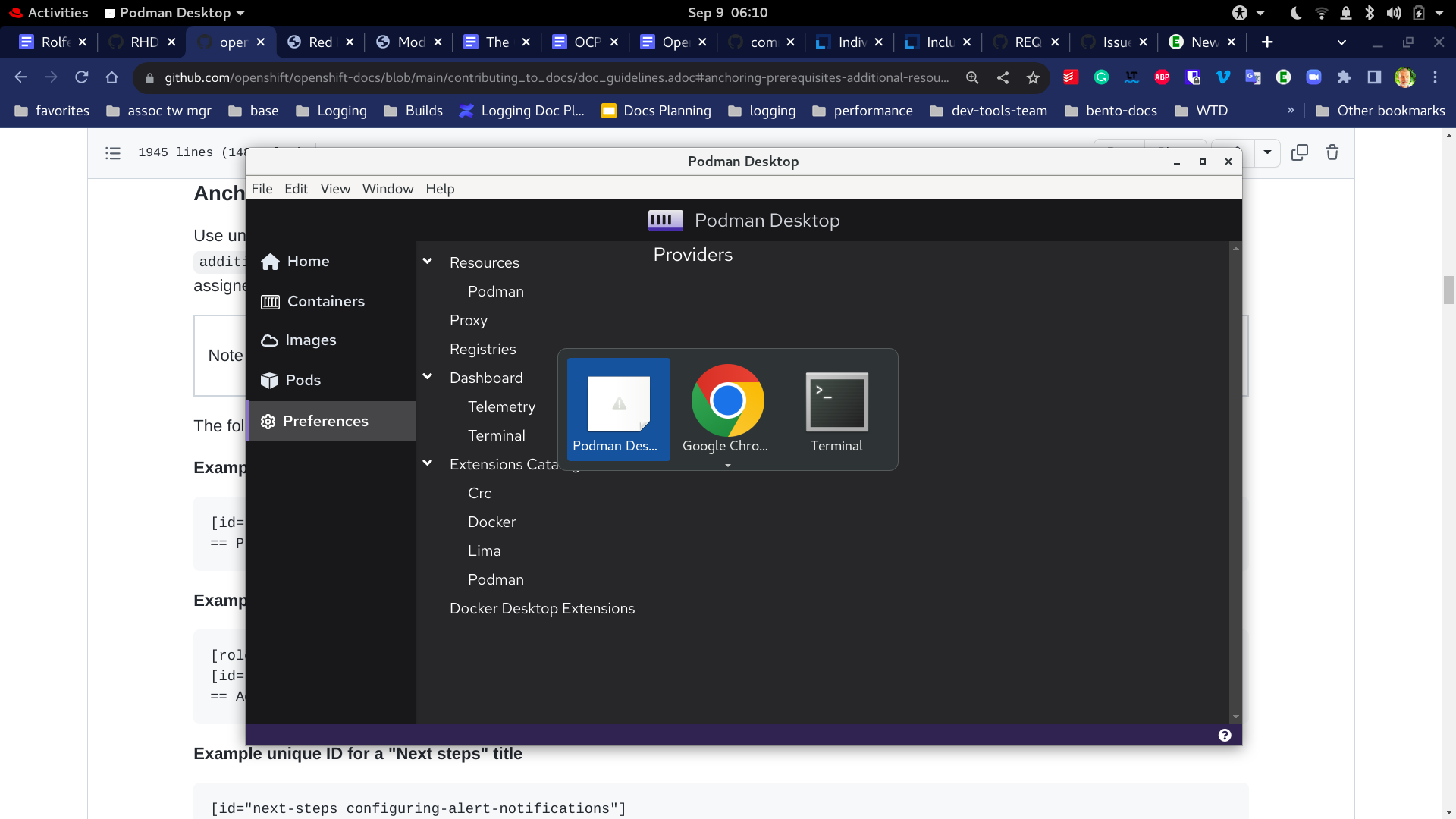Viewport: 1456px width, 819px height.
Task: Collapse the Dashboard tree section
Action: pos(428,377)
